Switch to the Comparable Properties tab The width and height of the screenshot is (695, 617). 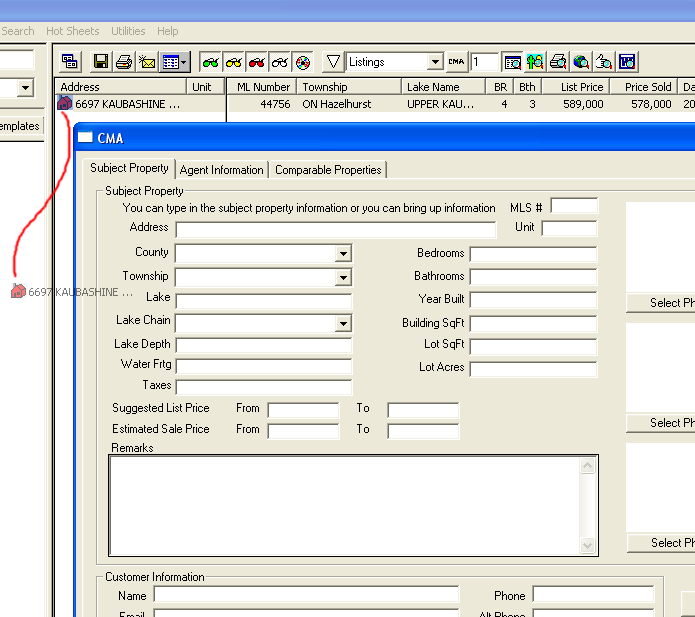pos(328,170)
